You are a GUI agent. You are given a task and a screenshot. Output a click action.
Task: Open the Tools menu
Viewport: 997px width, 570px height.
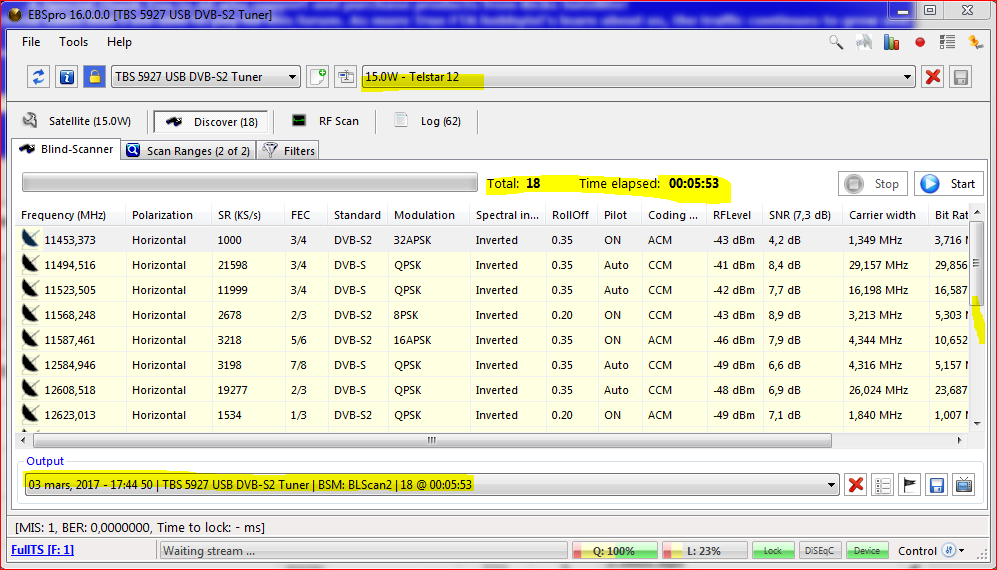point(73,42)
